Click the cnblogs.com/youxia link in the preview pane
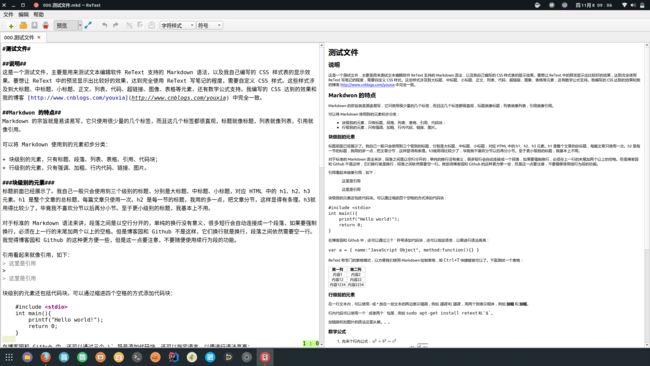The height and width of the screenshot is (366, 650). tap(367, 85)
